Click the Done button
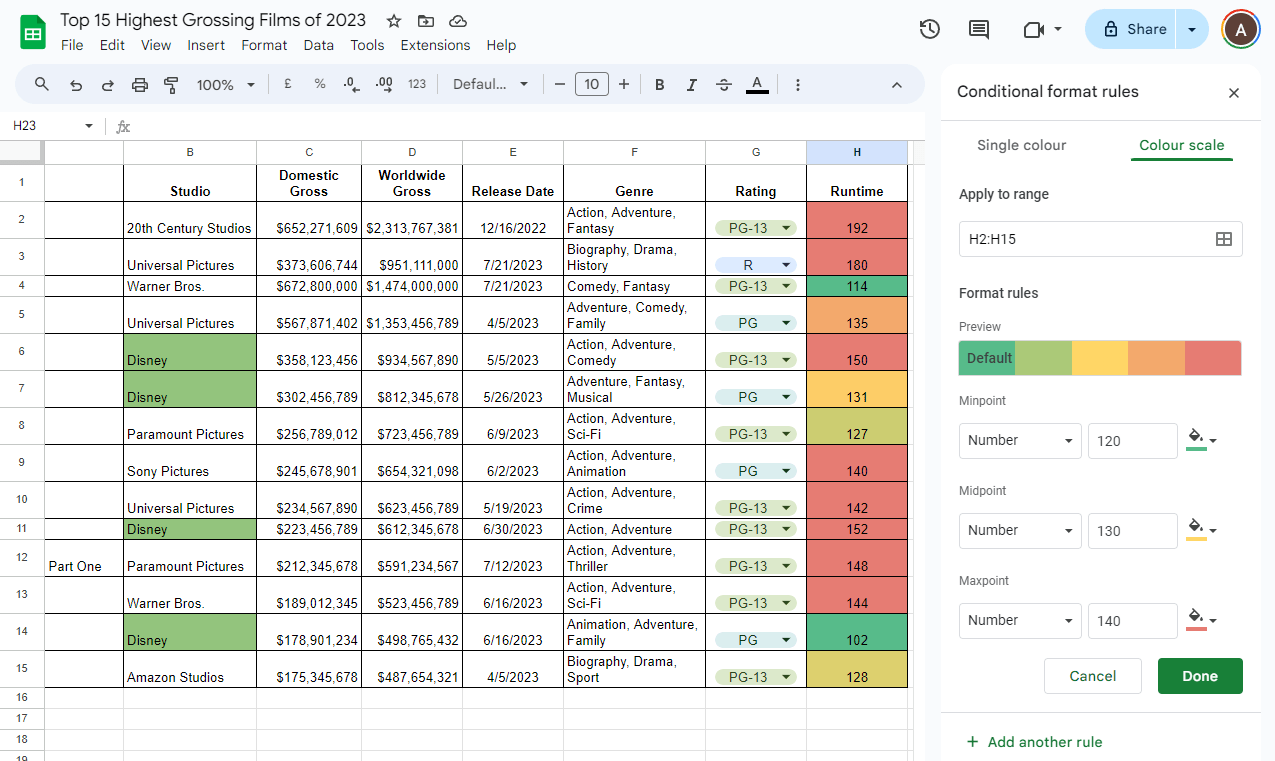Image resolution: width=1275 pixels, height=761 pixels. pos(1200,676)
